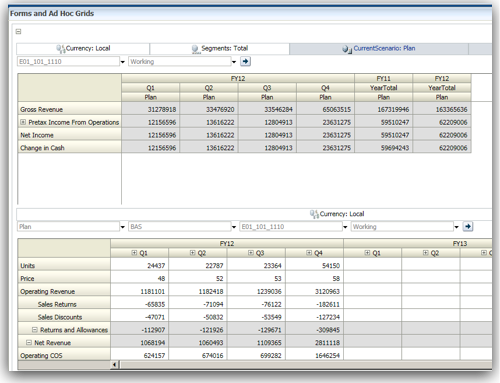Click Sales Discounts Q1 cell -47071
500x383 pixels.
139,317
